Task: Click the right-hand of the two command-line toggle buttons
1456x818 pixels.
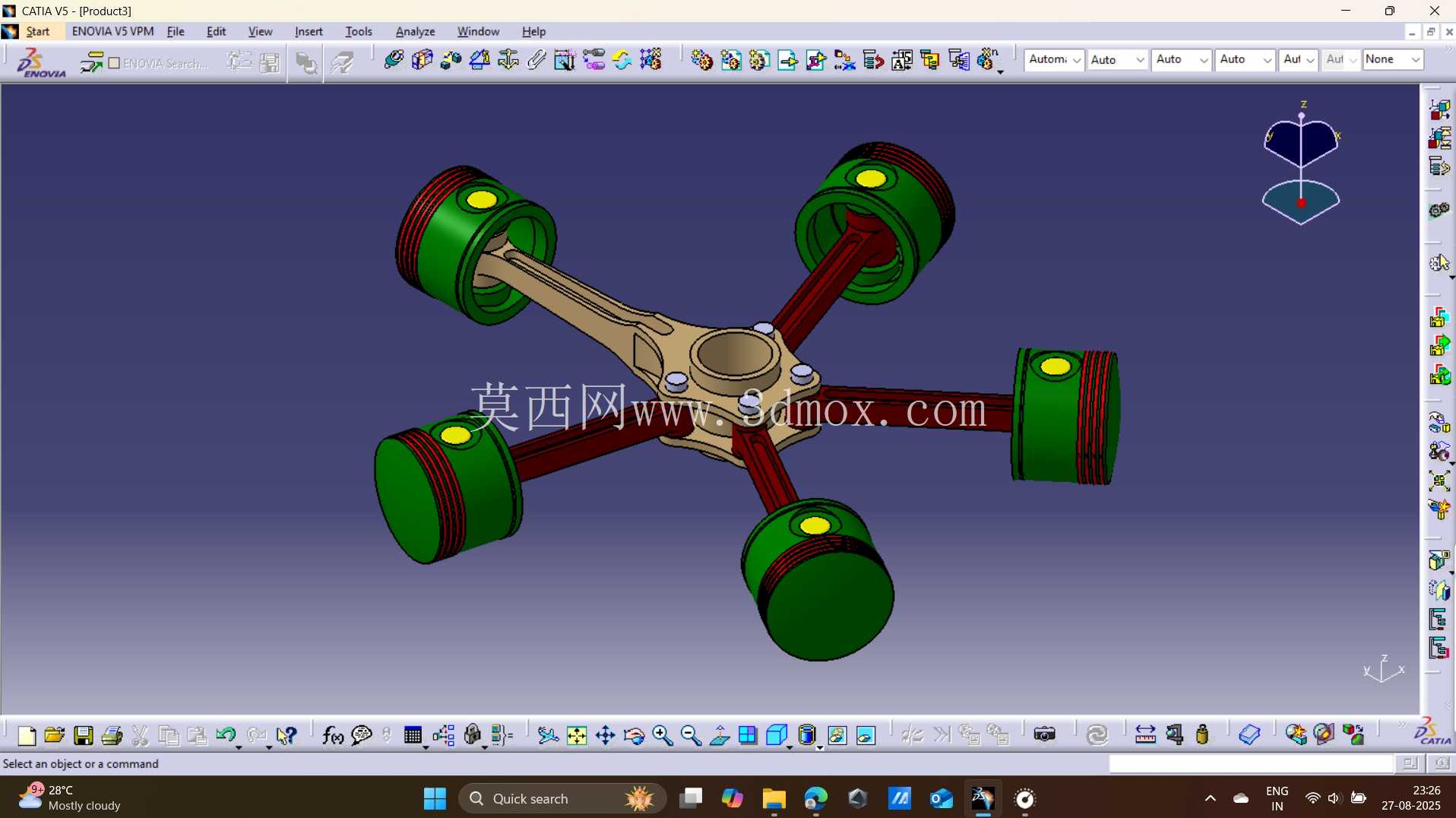Action: [1441, 763]
